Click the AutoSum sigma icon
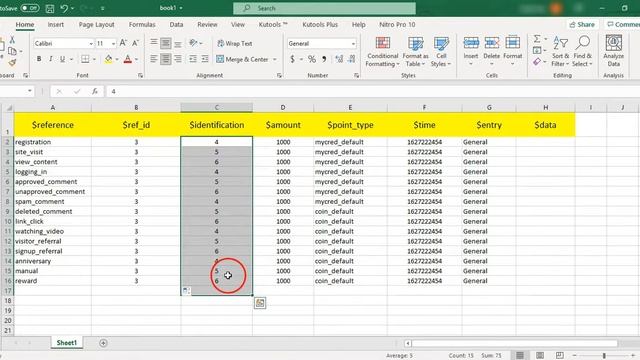This screenshot has height=360, width=640. click(537, 39)
